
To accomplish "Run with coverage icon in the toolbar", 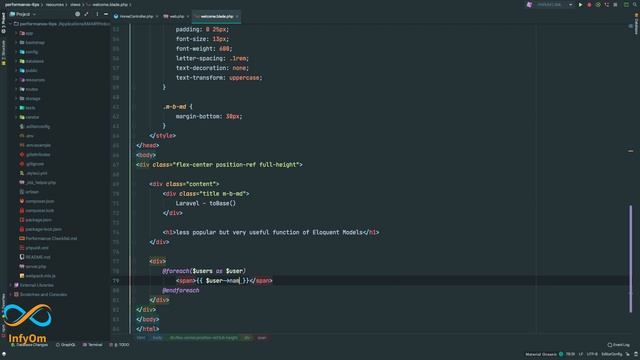I will 598,5.
